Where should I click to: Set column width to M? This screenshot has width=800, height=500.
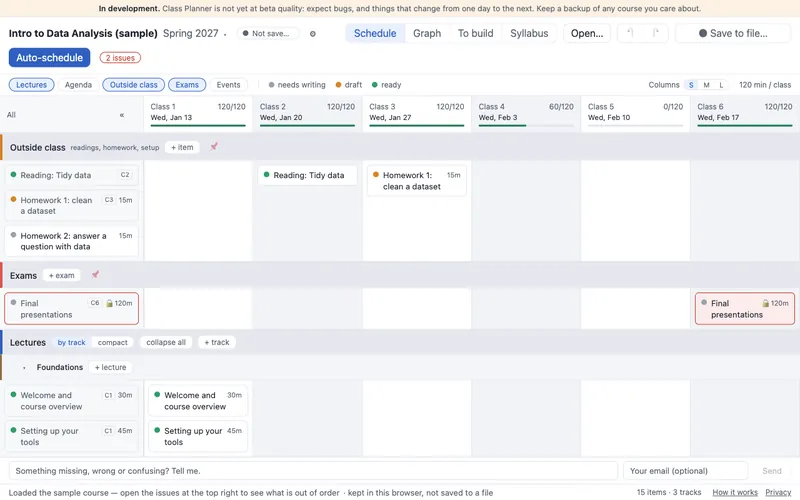tap(707, 85)
